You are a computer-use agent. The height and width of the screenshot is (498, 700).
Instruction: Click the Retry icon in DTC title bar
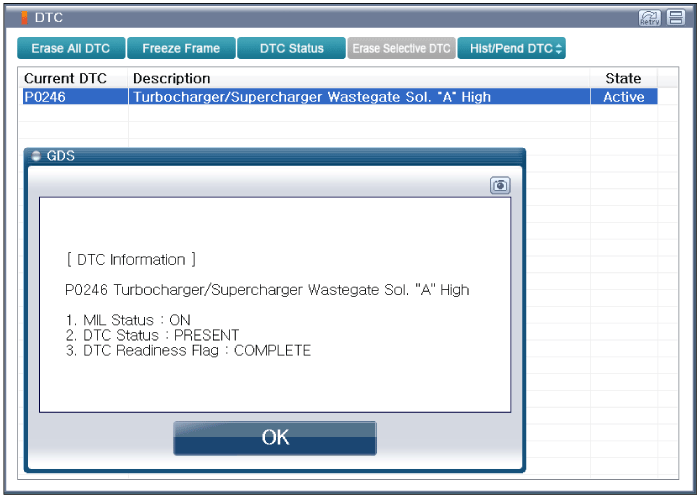point(649,18)
